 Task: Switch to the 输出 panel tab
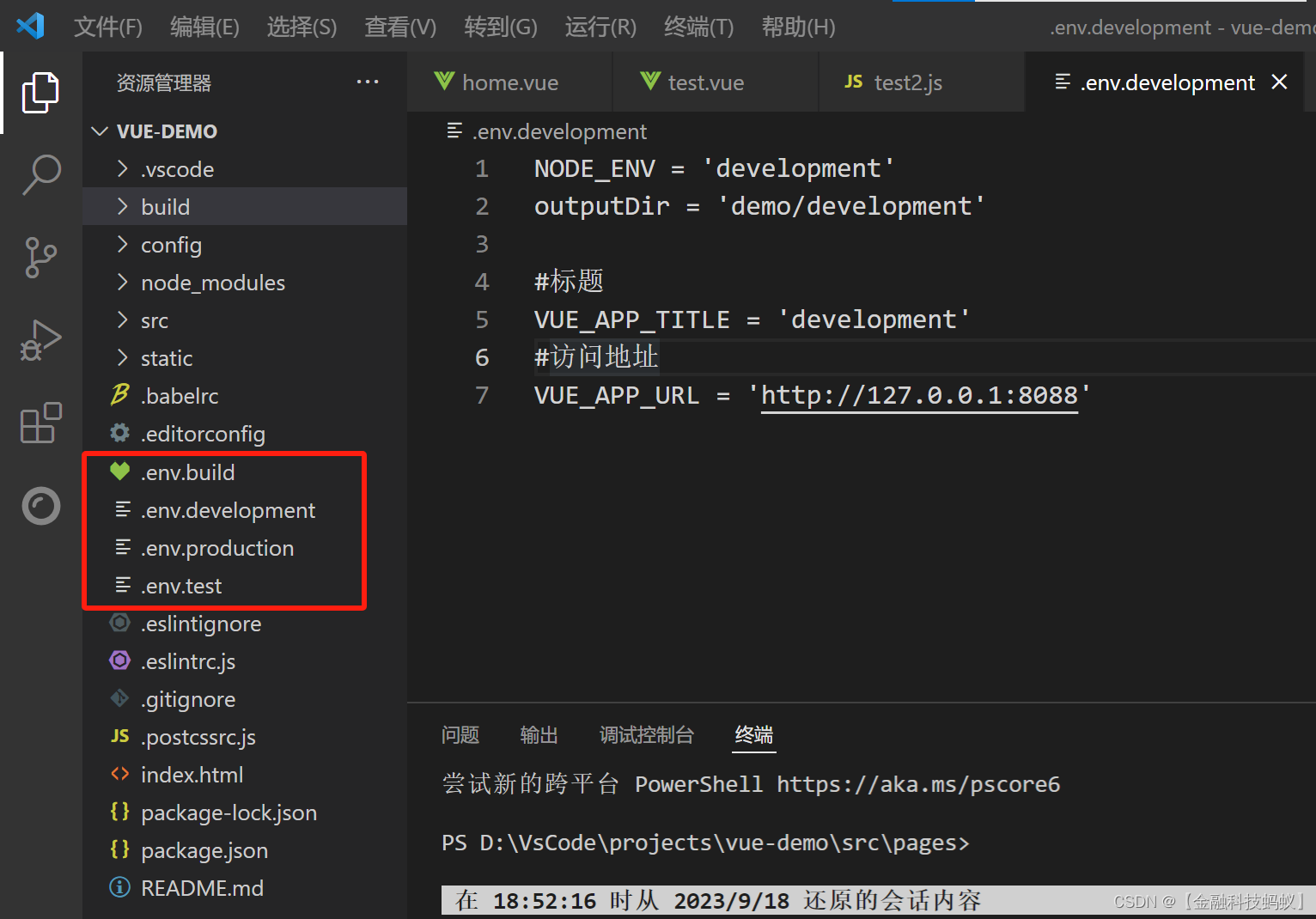tap(539, 735)
